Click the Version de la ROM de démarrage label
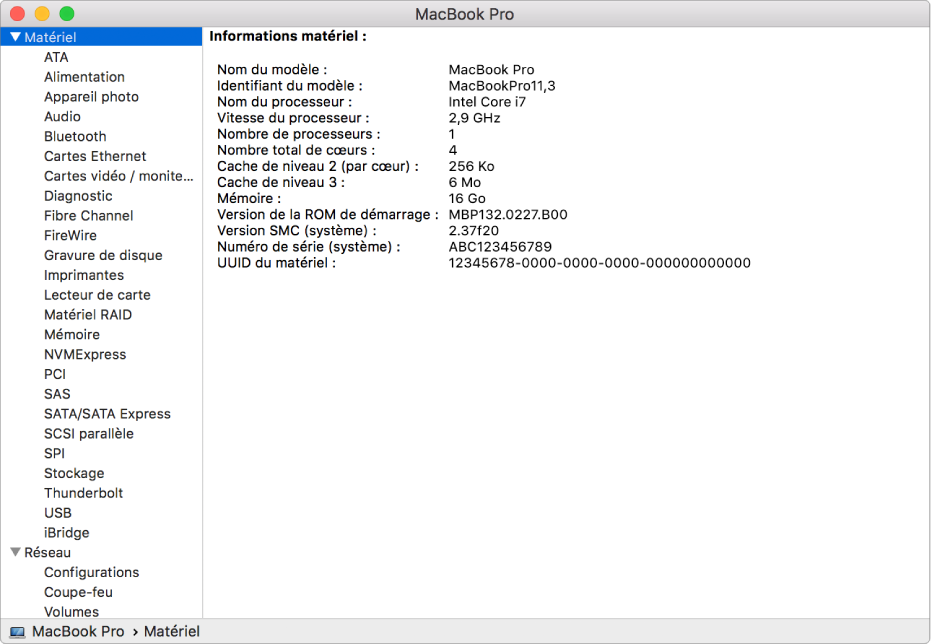Viewport: 931px width, 644px height. click(328, 214)
